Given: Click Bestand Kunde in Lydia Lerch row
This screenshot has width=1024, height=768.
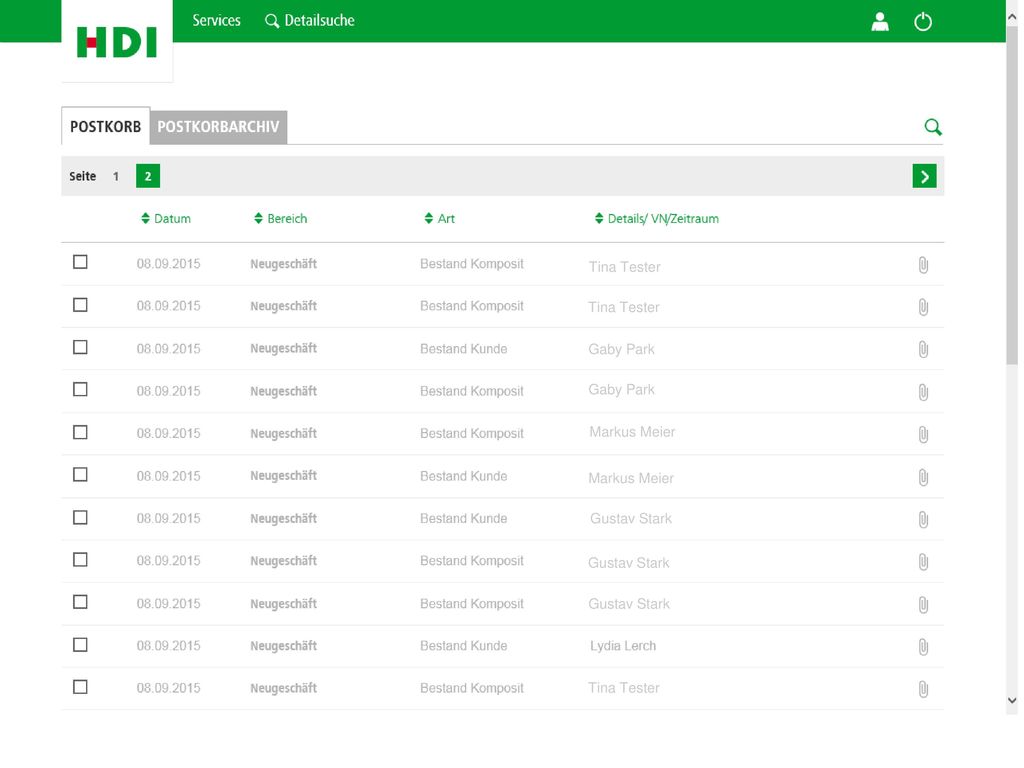Looking at the screenshot, I should click(x=464, y=646).
